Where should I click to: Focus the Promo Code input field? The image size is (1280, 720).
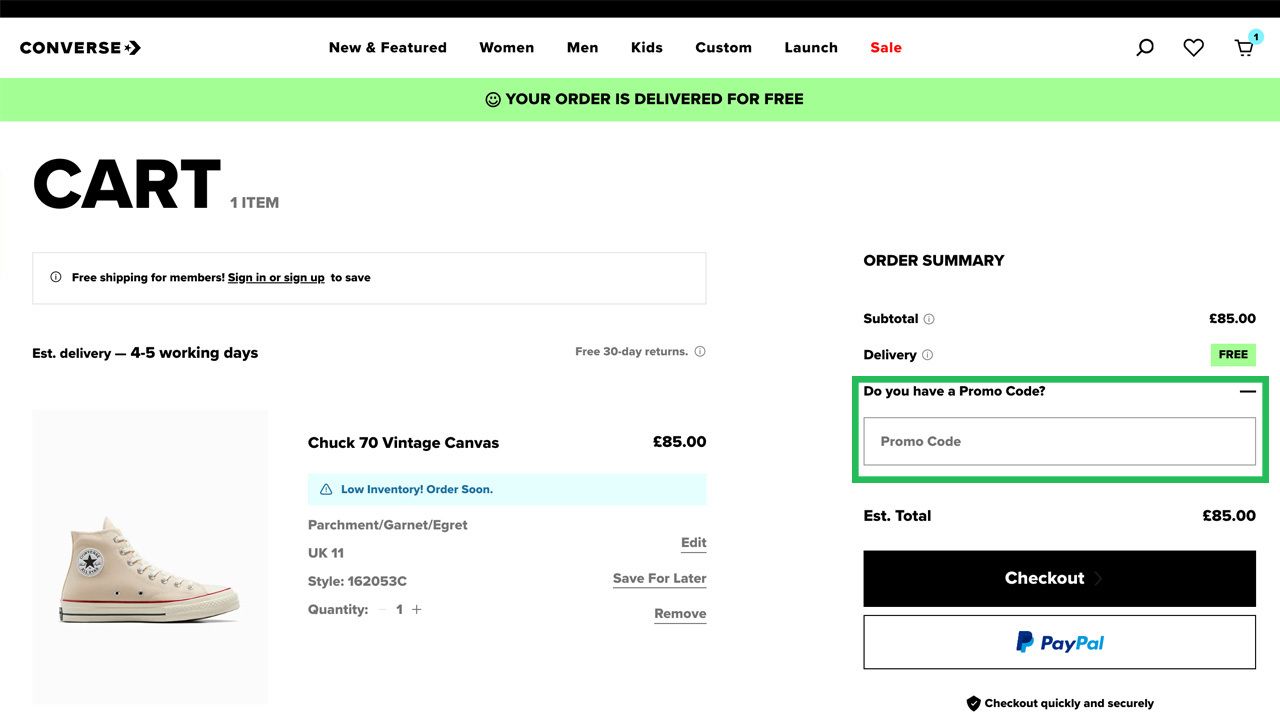[x=1059, y=441]
